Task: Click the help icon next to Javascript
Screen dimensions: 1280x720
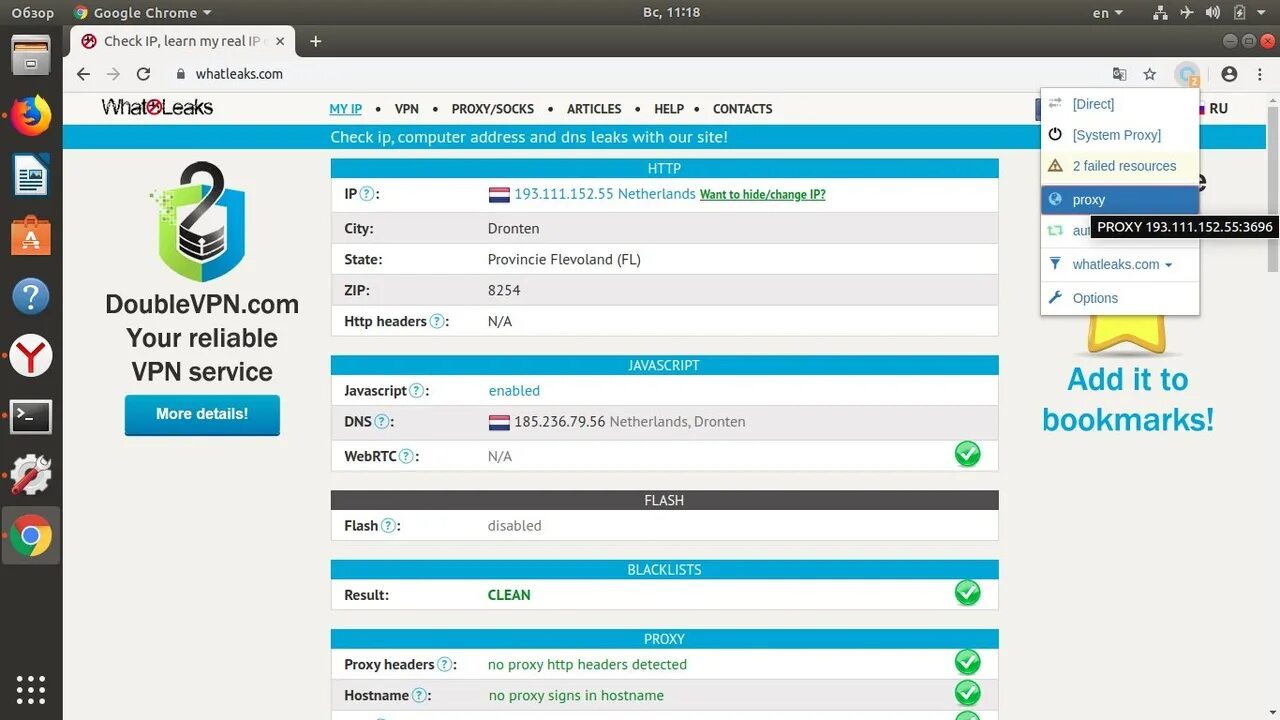Action: click(x=416, y=391)
